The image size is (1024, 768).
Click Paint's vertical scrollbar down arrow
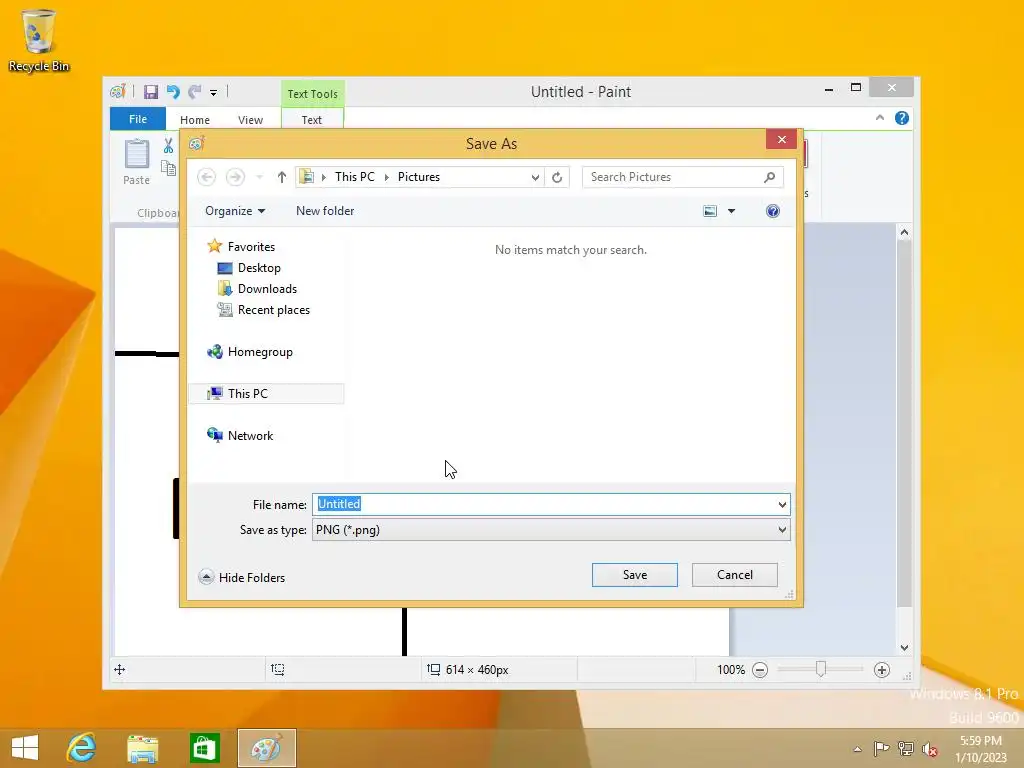[x=904, y=648]
